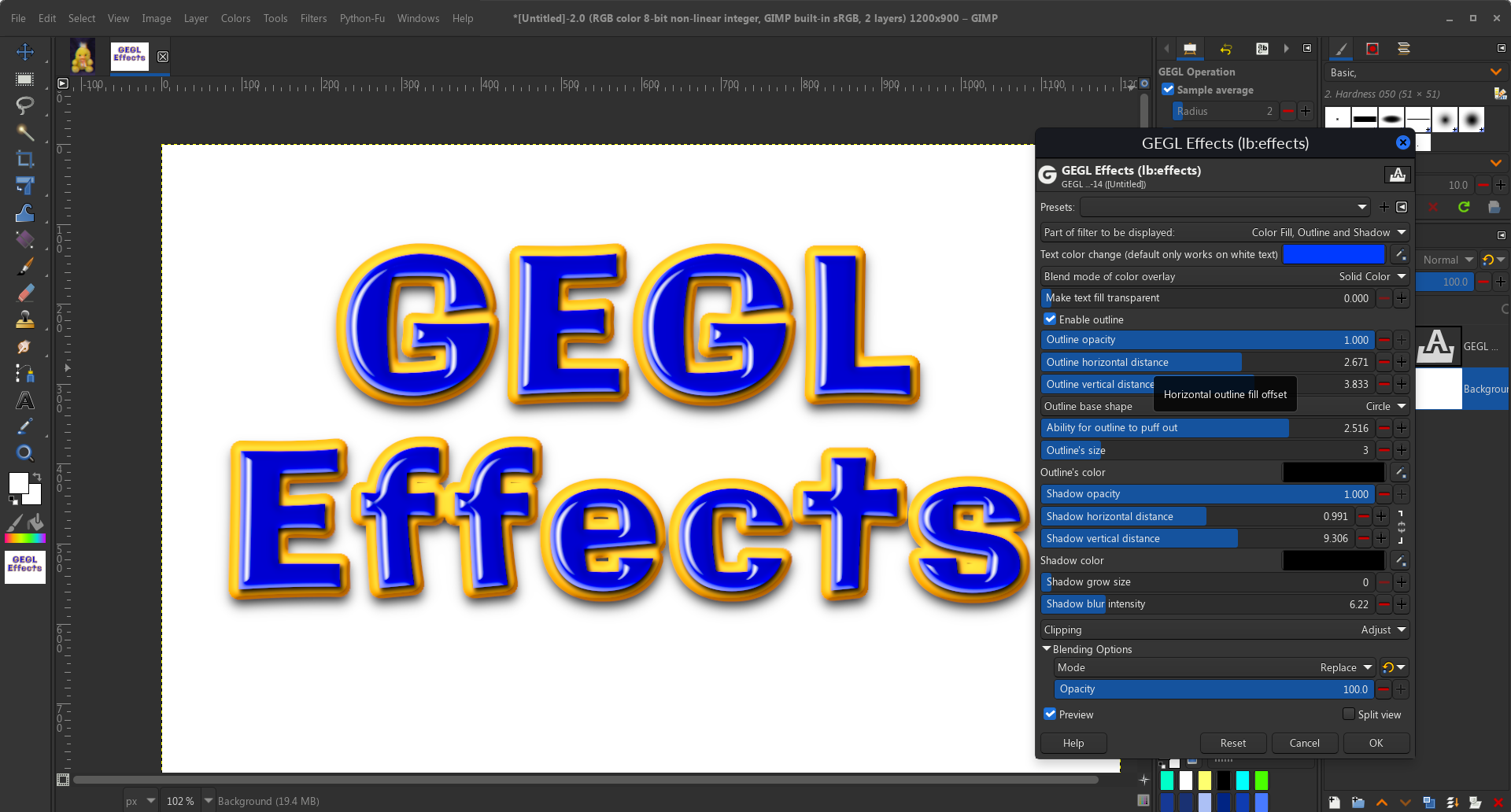The height and width of the screenshot is (812, 1511).
Task: Adjust the Outline opacity slider
Action: pyautogui.click(x=1207, y=340)
